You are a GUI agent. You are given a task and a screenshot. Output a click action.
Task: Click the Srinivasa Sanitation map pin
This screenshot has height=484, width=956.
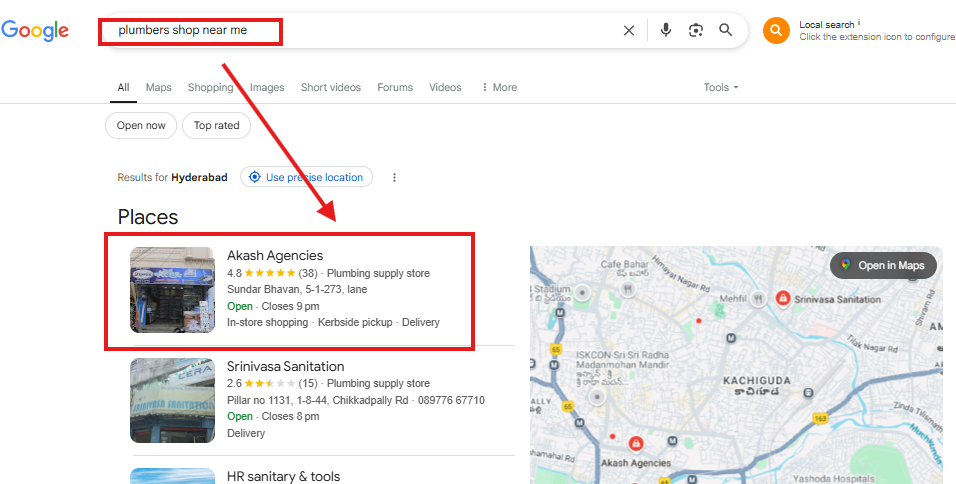point(782,299)
